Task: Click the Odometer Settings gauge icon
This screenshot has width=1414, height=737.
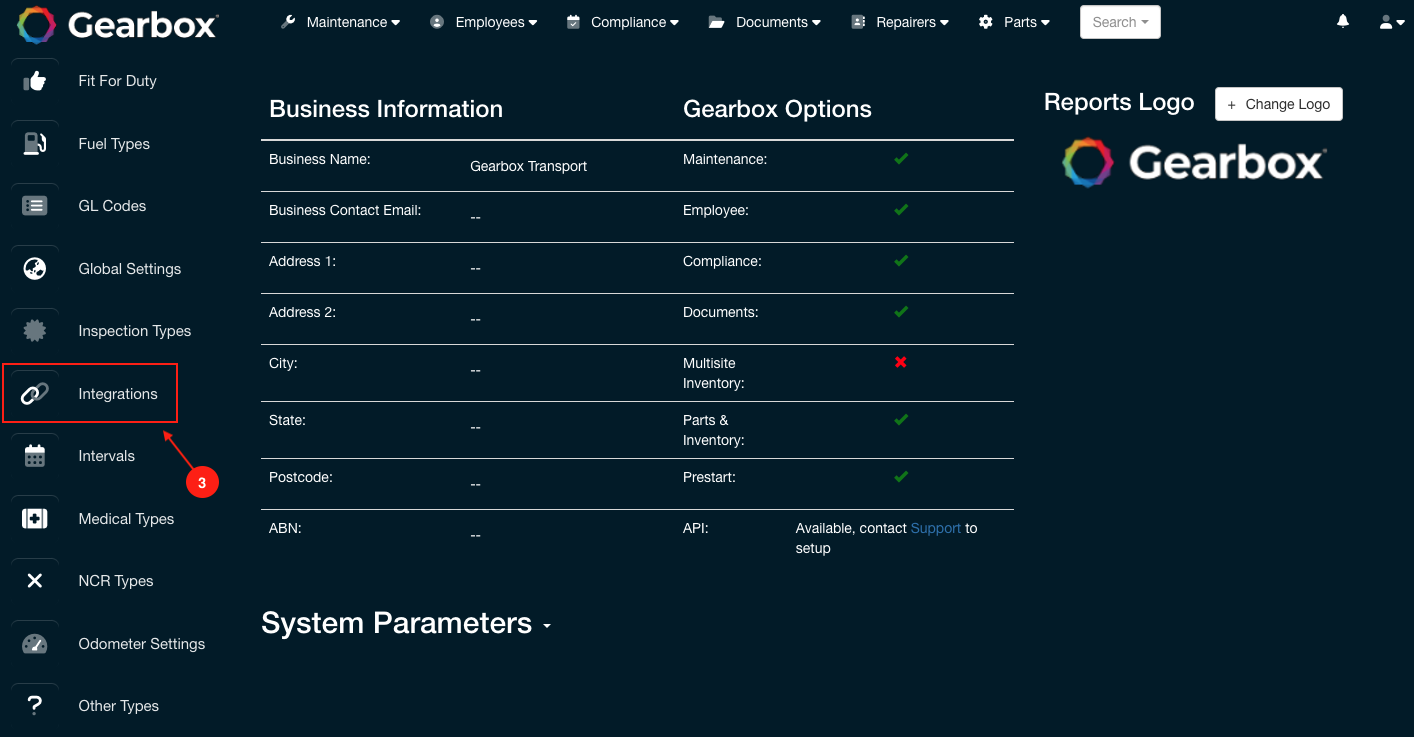Action: pos(34,643)
